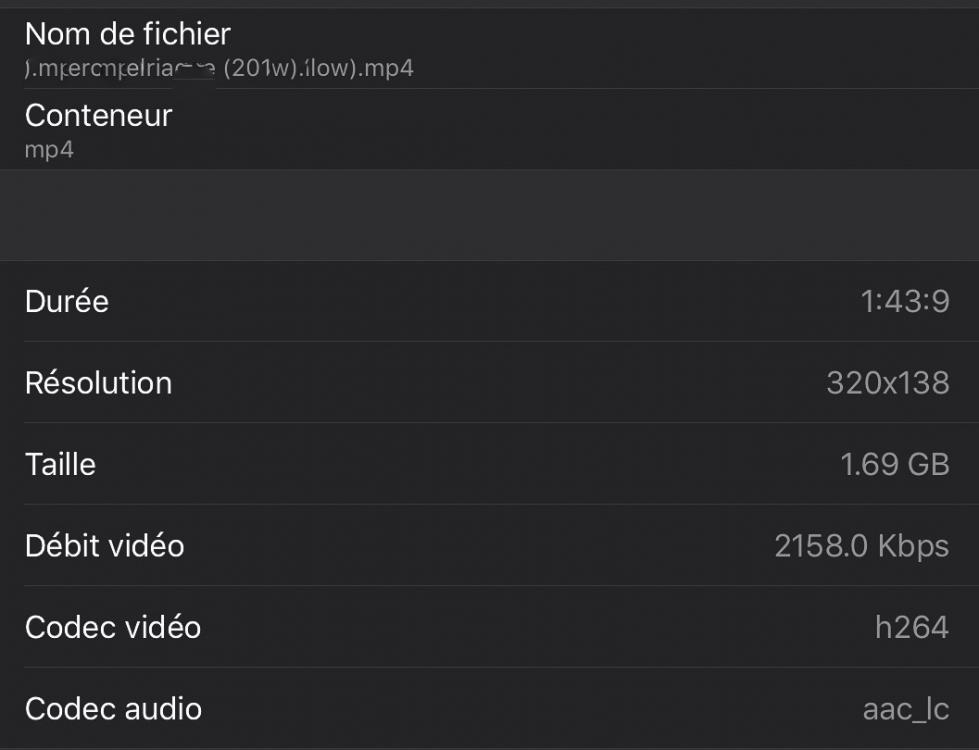
Task: Click the Débit vidéo label
Action: tap(105, 546)
